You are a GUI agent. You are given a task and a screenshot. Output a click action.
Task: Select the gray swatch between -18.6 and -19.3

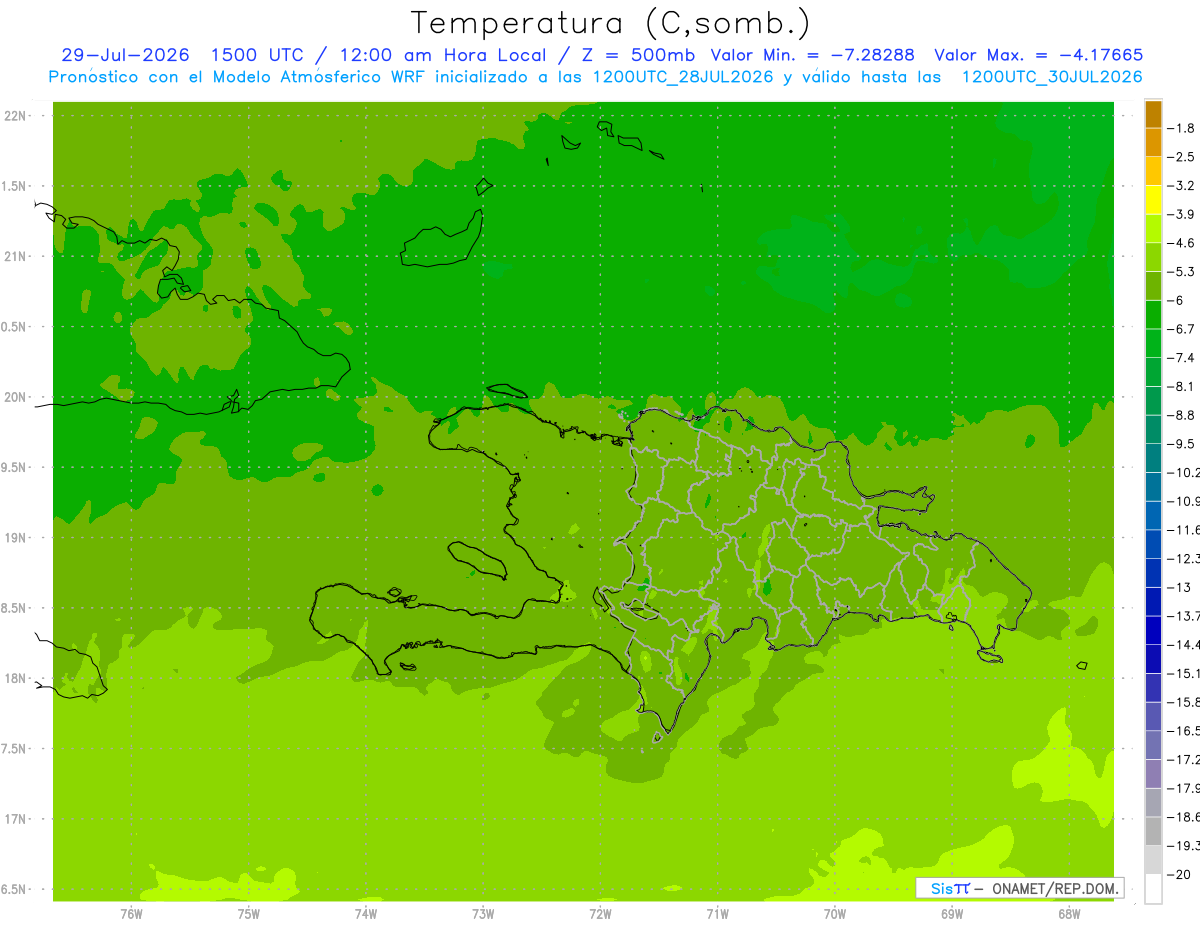click(x=1153, y=832)
